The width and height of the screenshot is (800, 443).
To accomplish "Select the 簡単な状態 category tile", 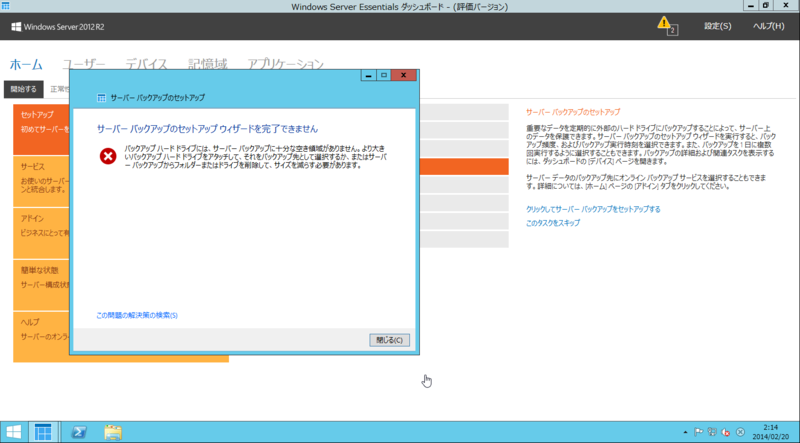I will click(x=41, y=285).
